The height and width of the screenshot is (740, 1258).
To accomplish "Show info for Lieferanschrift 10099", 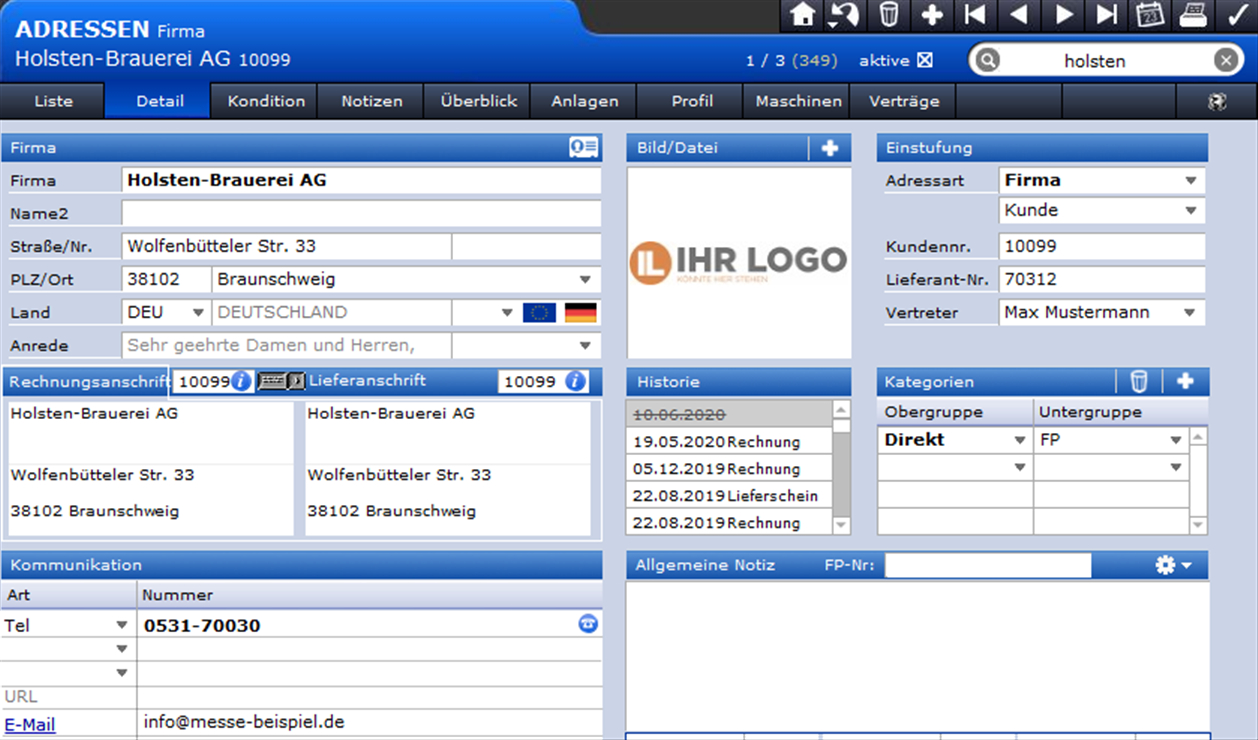I will click(574, 381).
